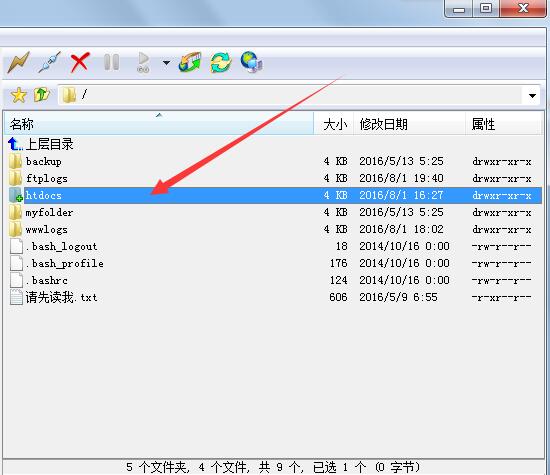This screenshot has width=550, height=475.
Task: Click the remote path input field
Action: [x=290, y=95]
